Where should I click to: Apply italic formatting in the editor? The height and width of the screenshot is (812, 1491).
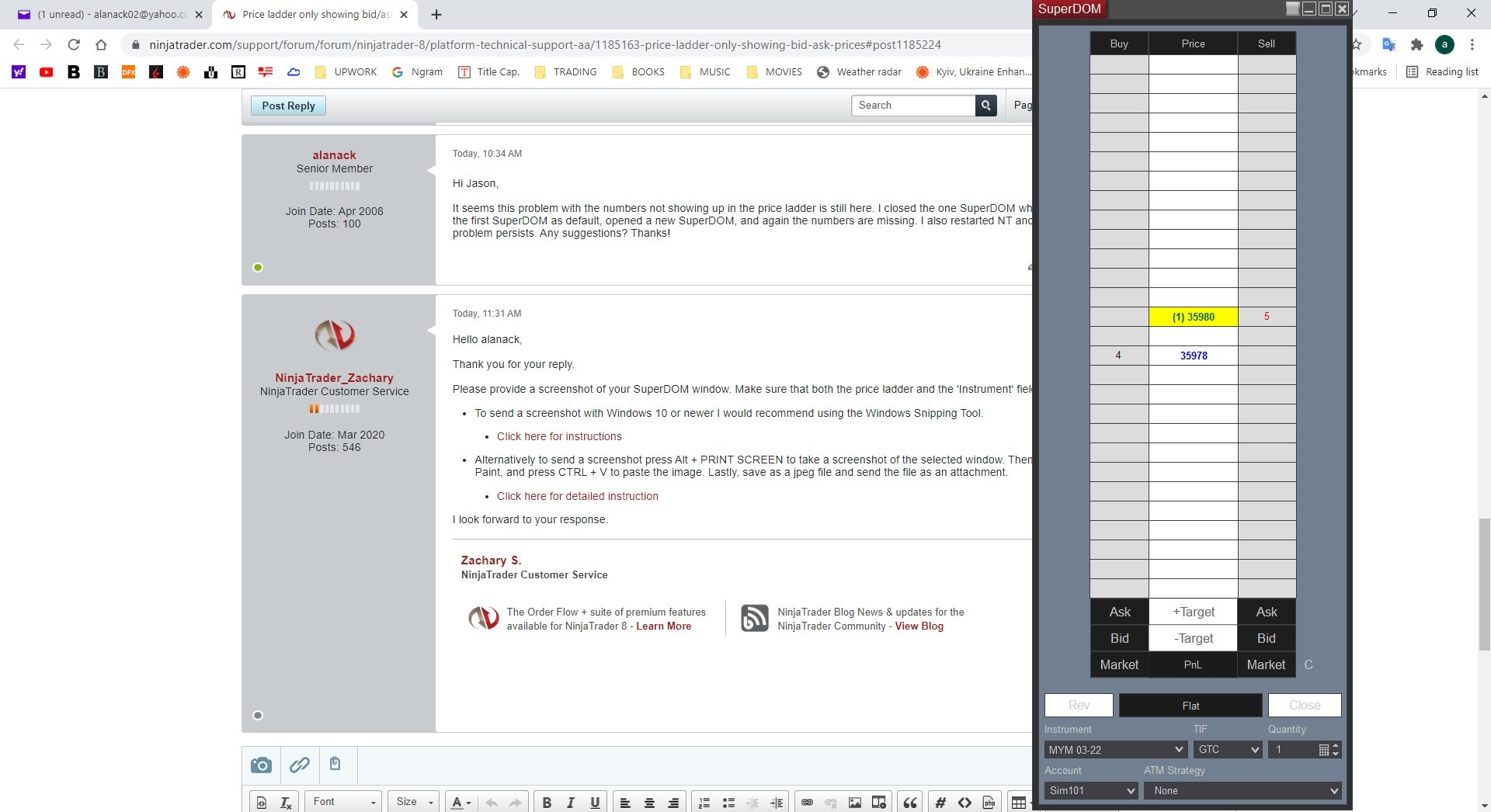tap(571, 803)
